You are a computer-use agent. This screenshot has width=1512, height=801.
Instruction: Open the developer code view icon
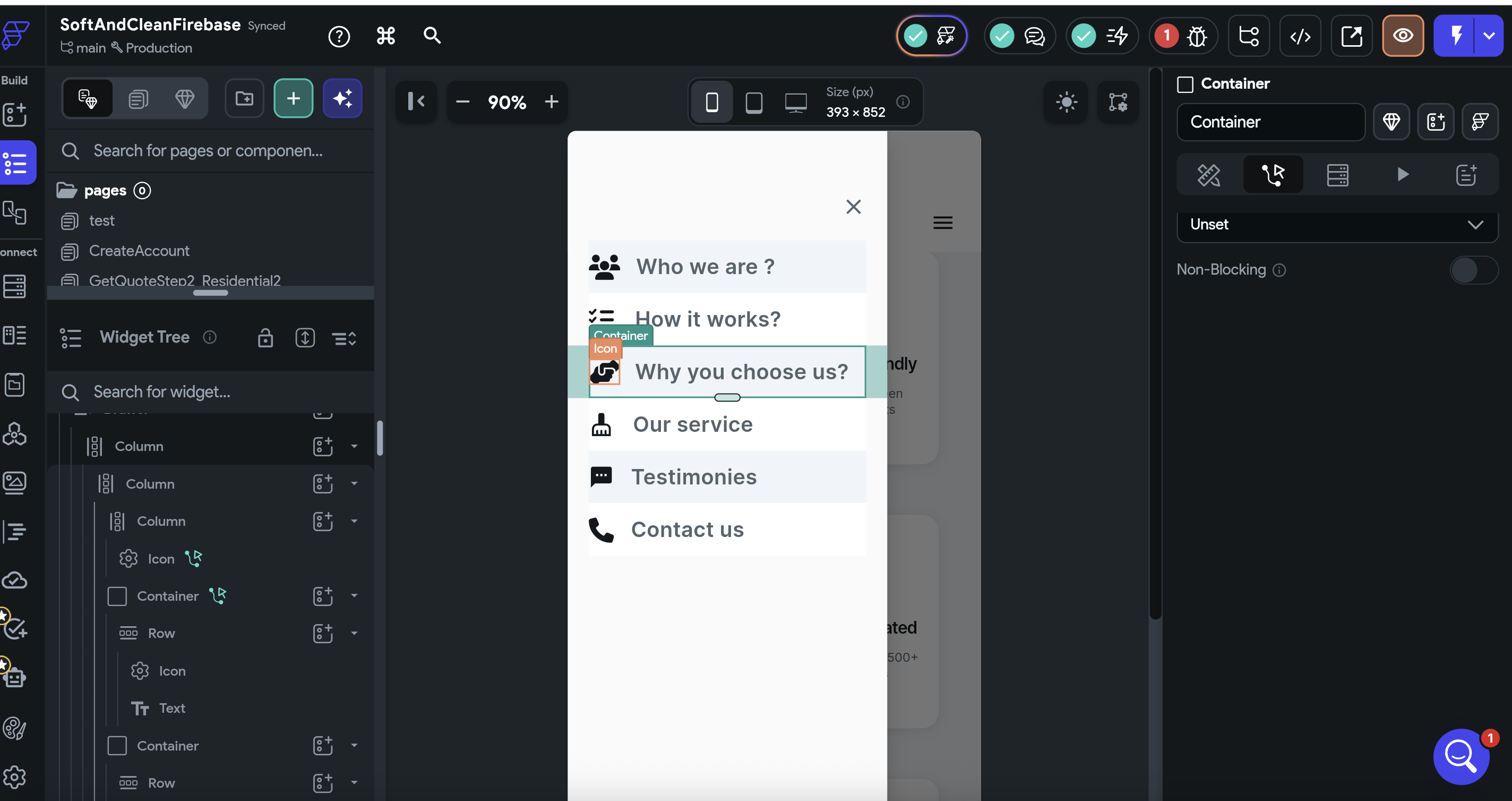click(x=1300, y=37)
